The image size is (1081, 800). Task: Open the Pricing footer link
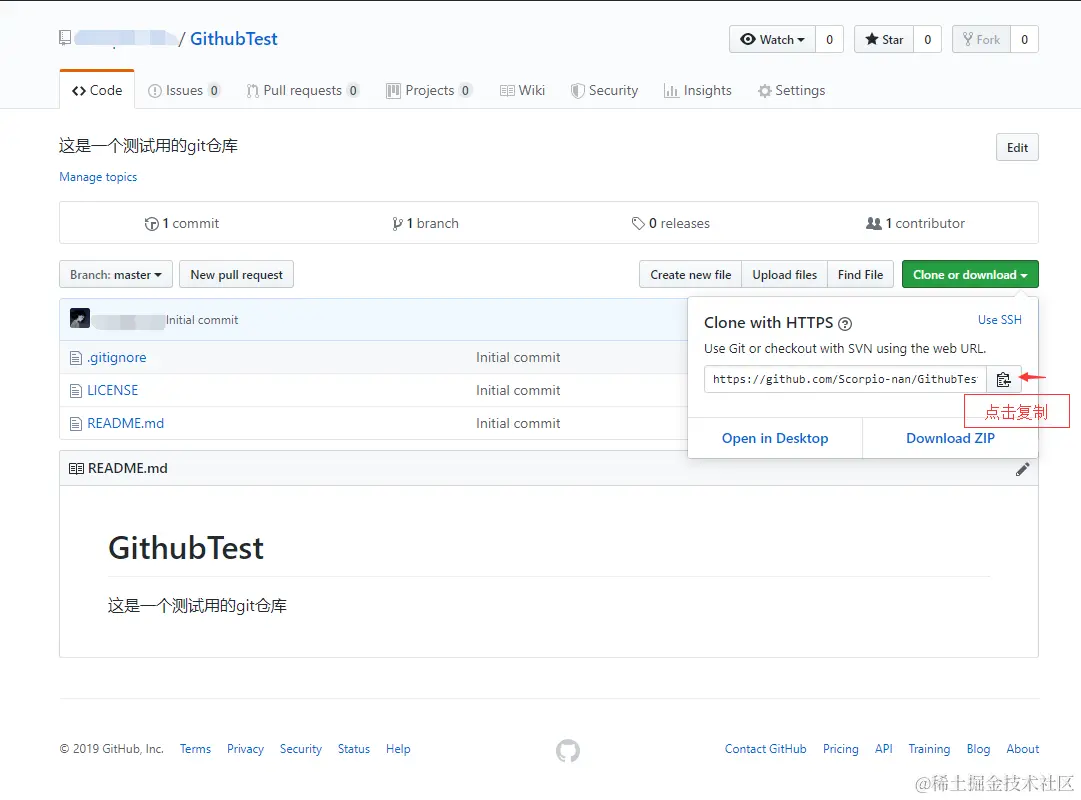coord(840,749)
